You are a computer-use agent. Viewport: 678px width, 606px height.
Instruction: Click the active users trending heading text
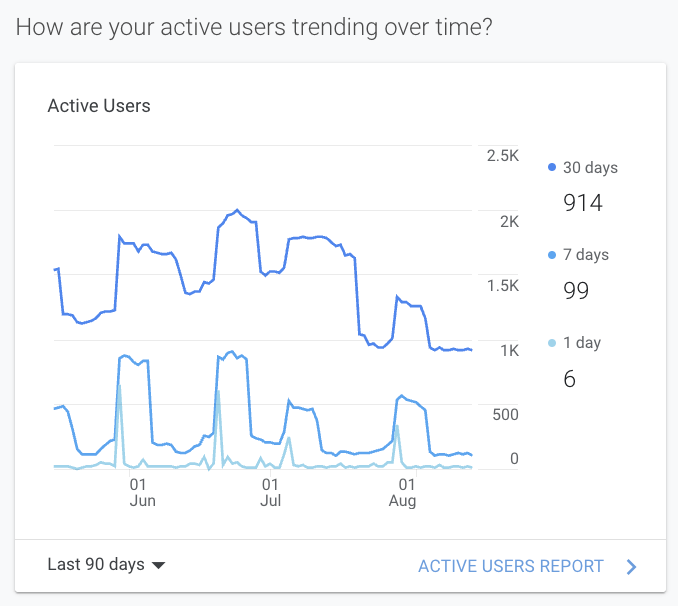(x=254, y=26)
